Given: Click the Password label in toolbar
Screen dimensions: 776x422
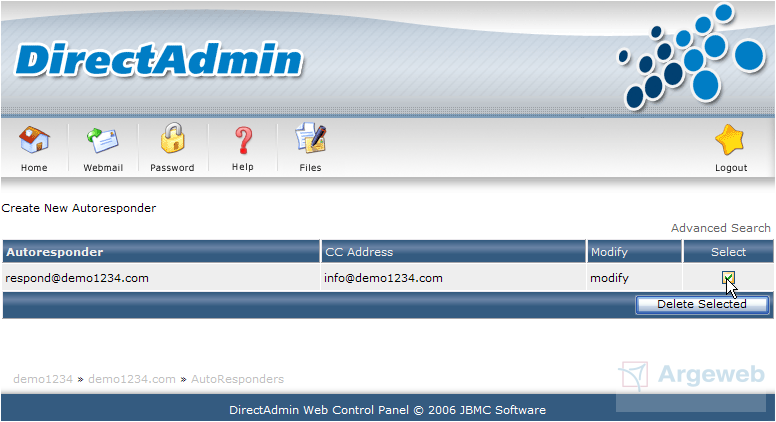Looking at the screenshot, I should tap(172, 168).
